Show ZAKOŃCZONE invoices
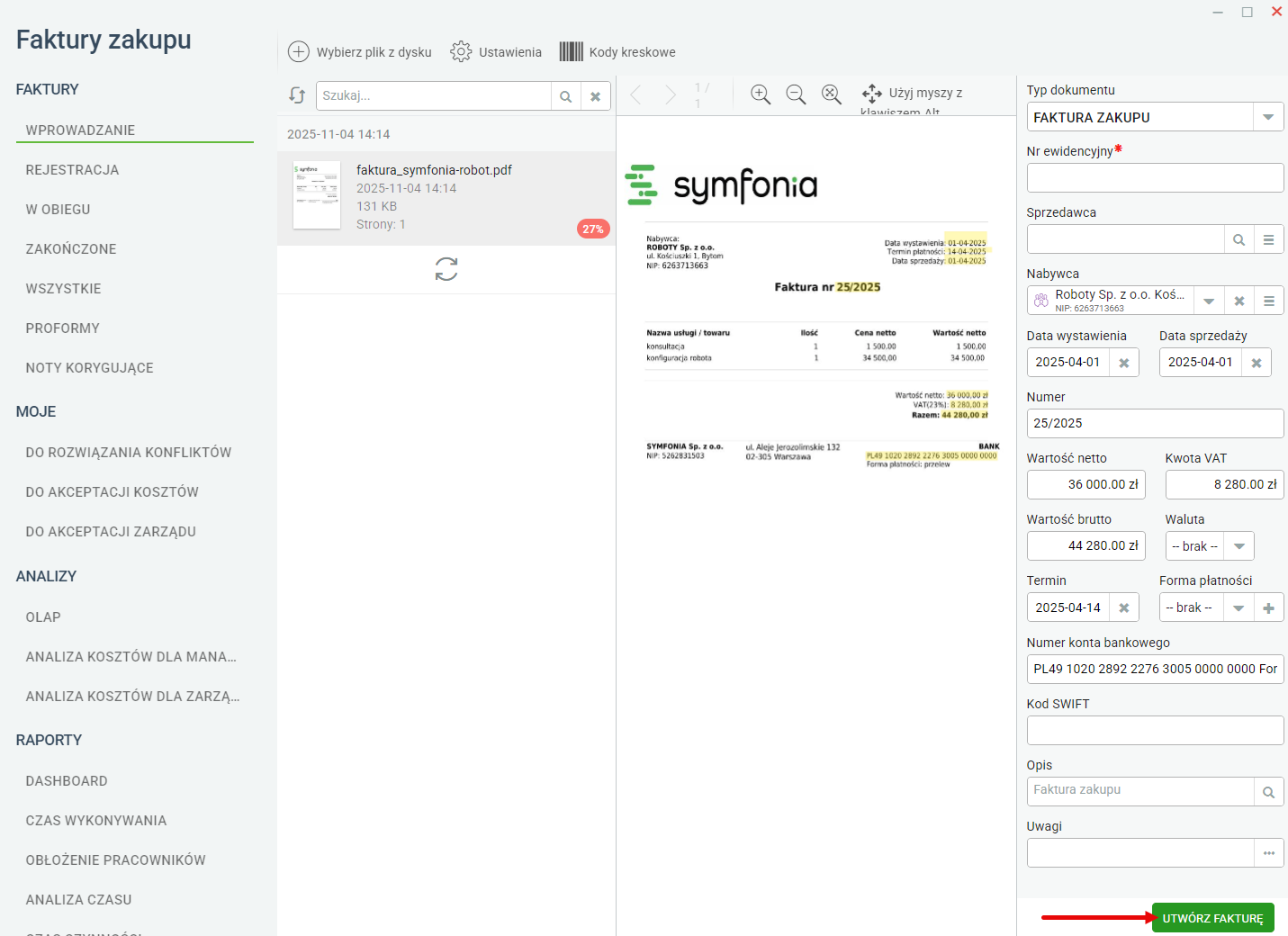The image size is (1288, 936). tap(71, 249)
